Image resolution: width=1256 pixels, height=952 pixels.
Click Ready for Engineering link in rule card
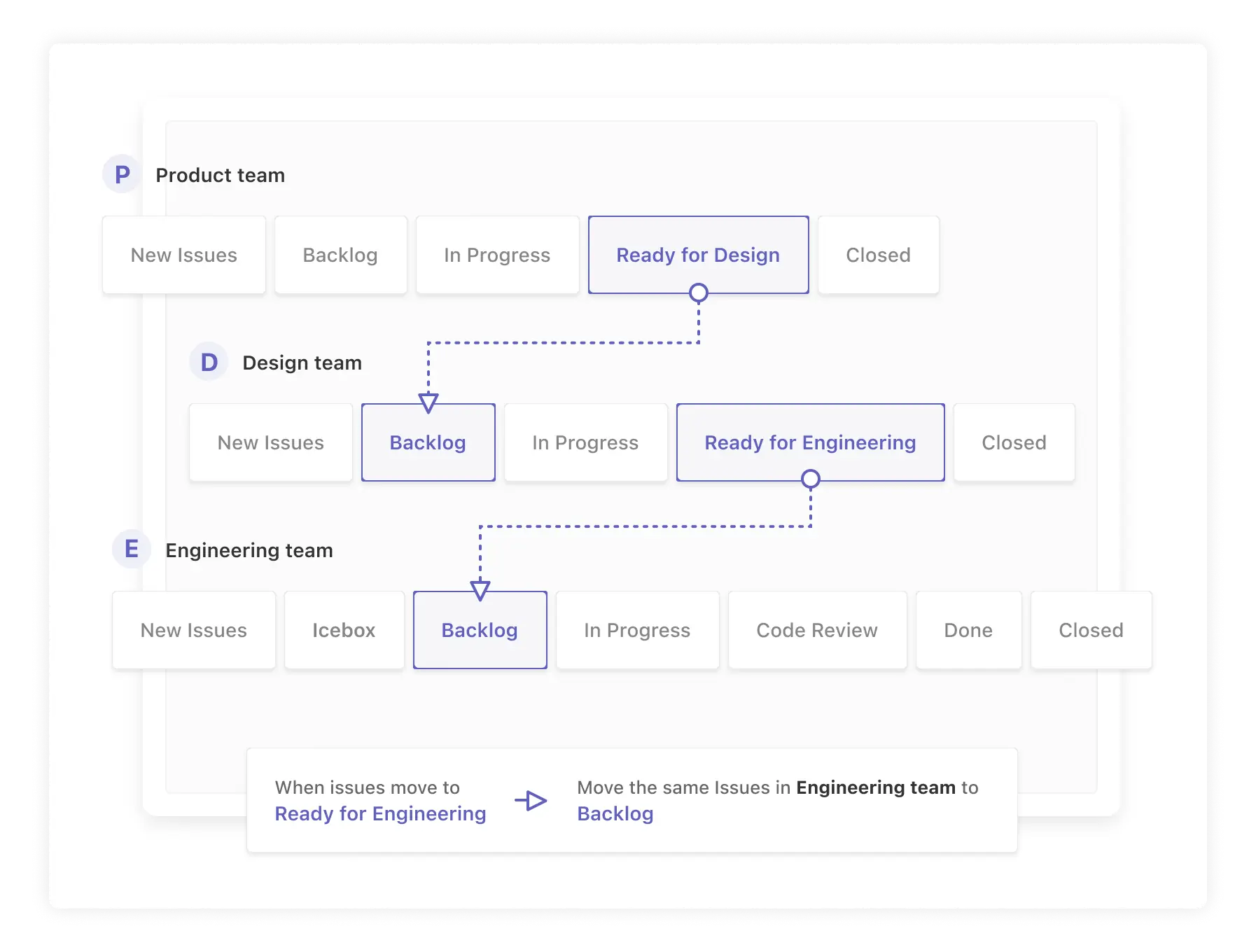click(380, 813)
